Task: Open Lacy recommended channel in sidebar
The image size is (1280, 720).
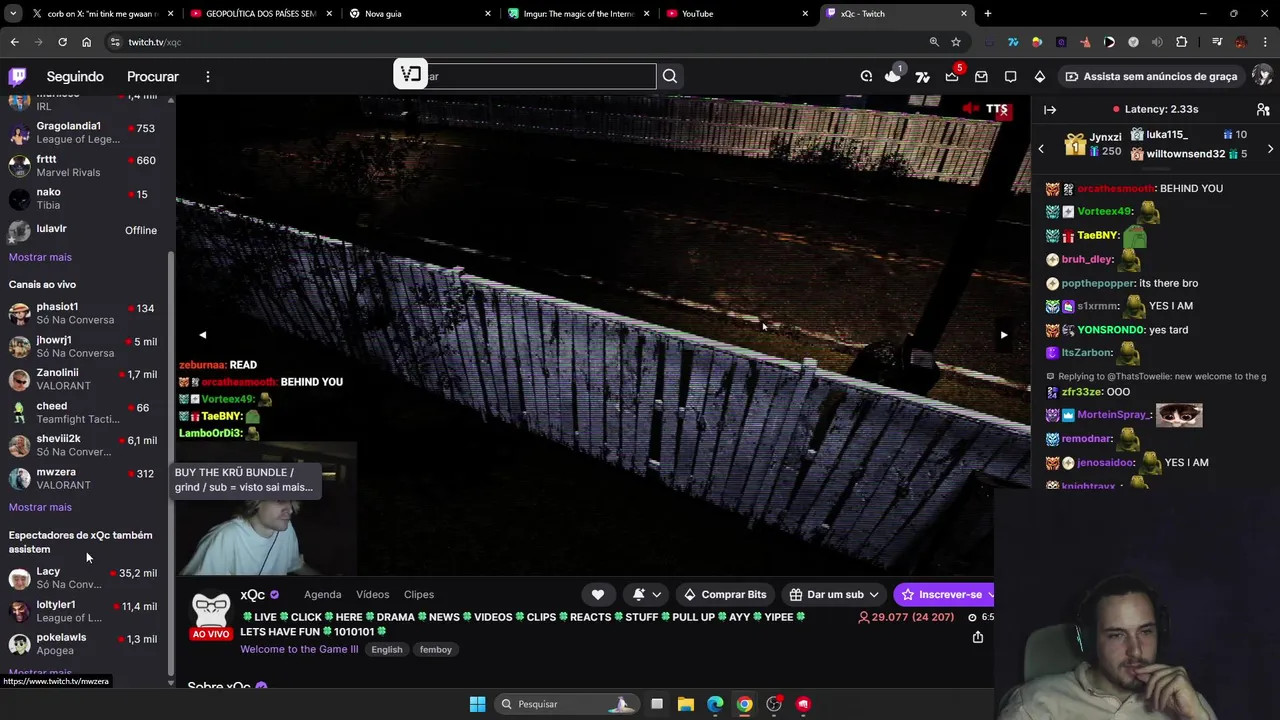Action: click(85, 577)
